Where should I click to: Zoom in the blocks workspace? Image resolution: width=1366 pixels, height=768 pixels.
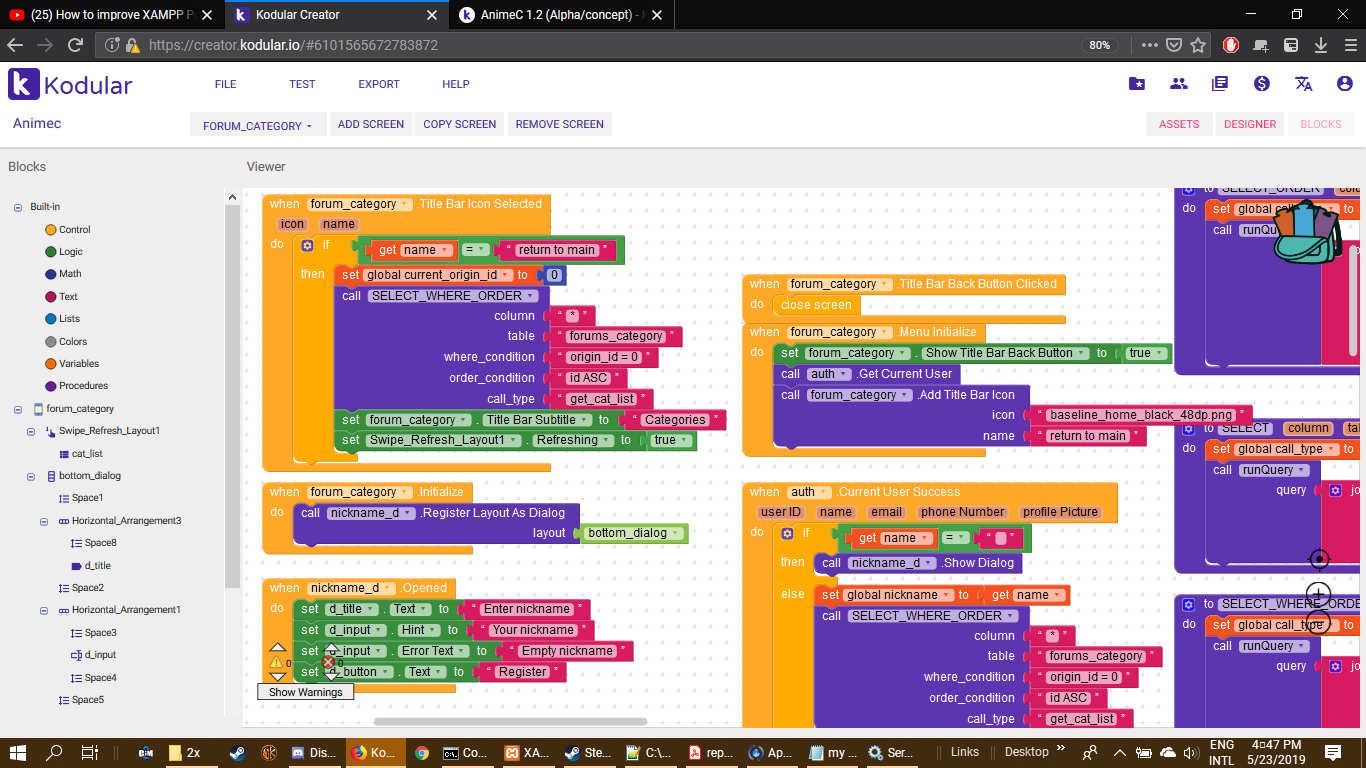pyautogui.click(x=1319, y=594)
